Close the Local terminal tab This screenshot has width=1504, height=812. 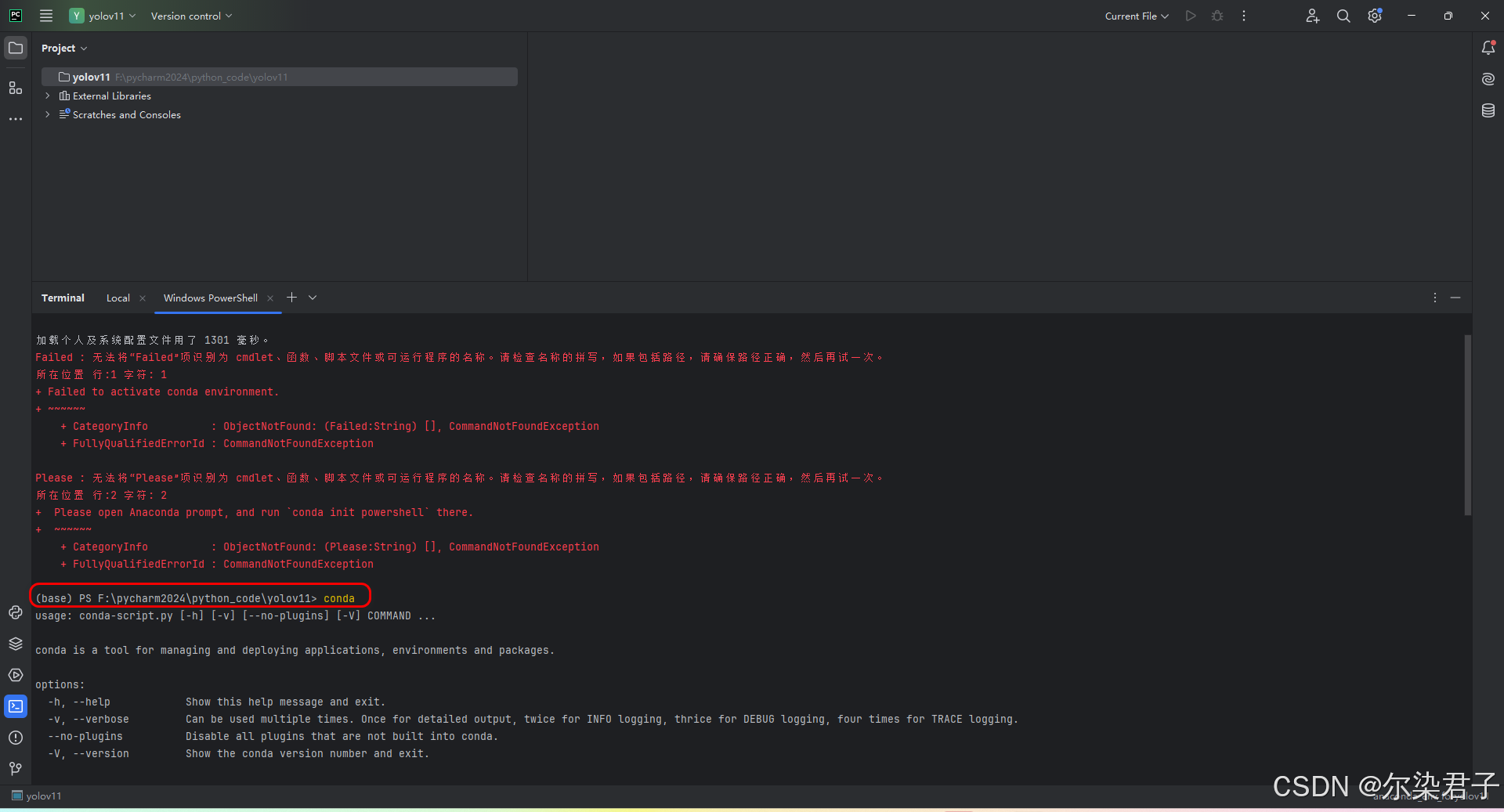pyautogui.click(x=143, y=298)
